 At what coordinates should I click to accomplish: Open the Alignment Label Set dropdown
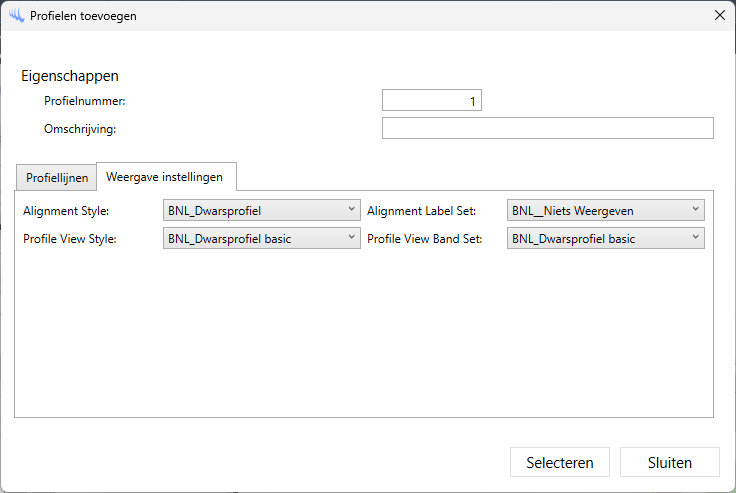click(605, 211)
